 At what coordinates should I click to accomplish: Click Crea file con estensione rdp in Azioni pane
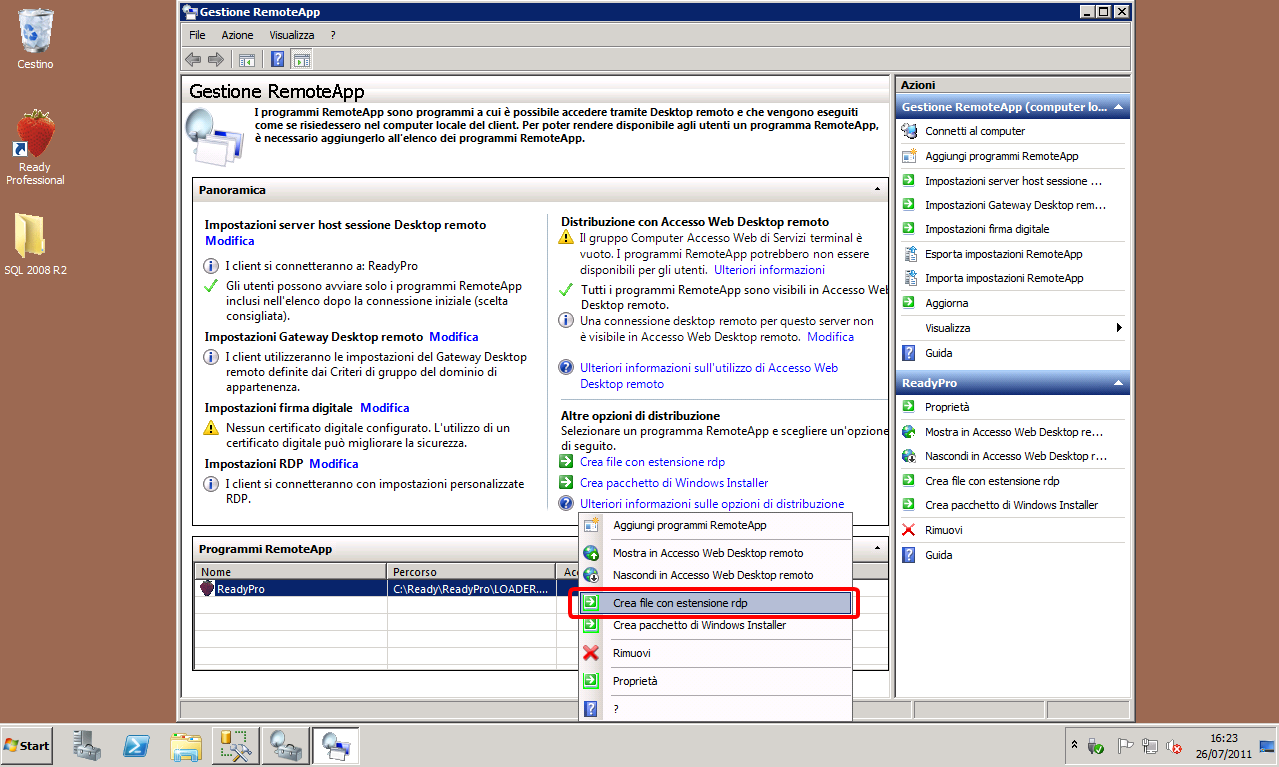(992, 481)
